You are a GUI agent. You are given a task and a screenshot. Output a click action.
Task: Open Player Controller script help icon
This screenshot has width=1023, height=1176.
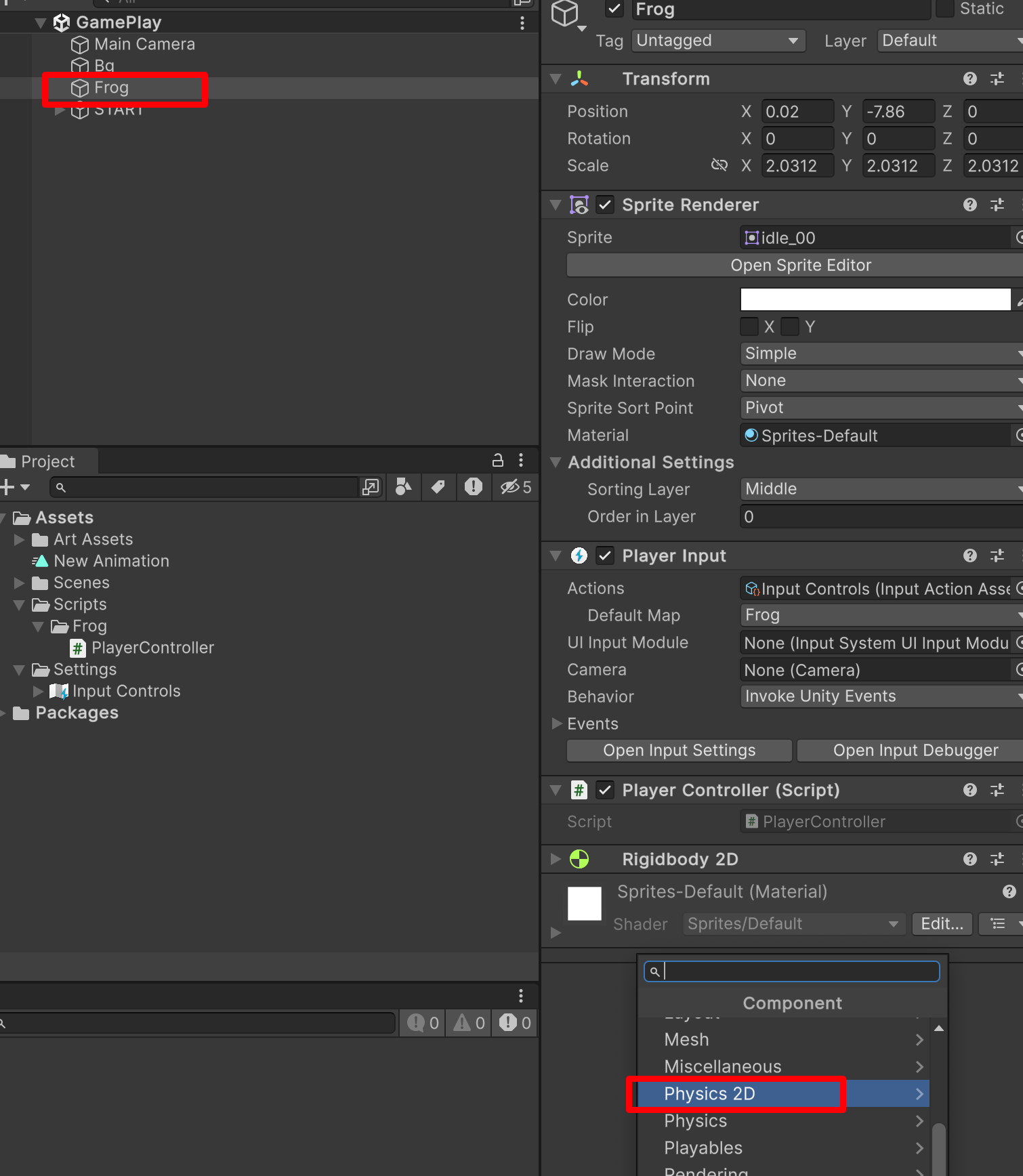pyautogui.click(x=970, y=790)
